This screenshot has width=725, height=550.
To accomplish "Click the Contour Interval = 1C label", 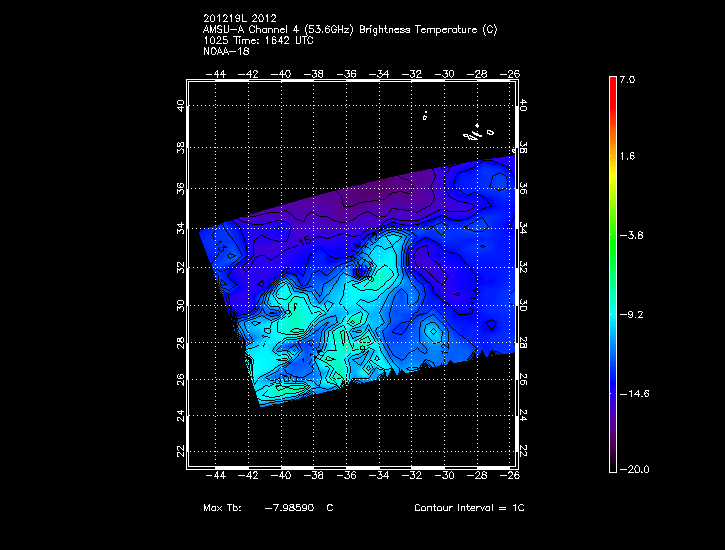I will point(469,508).
